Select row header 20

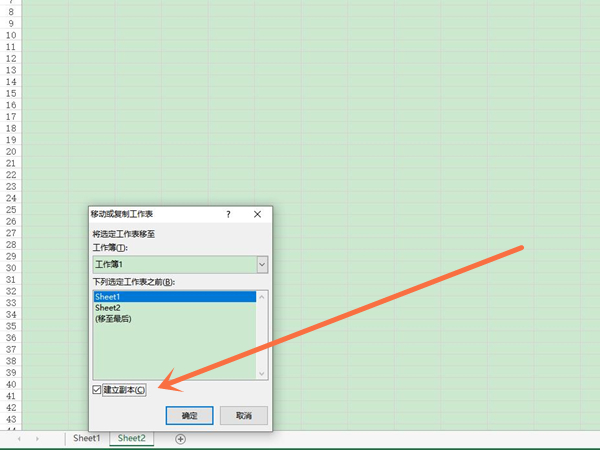click(x=11, y=152)
